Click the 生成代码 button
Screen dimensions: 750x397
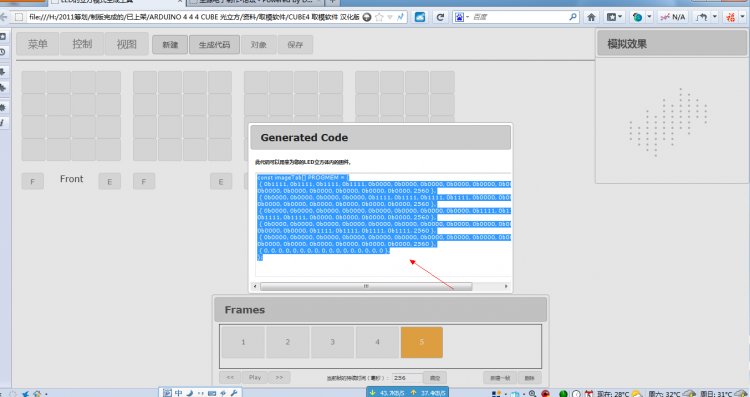coord(214,44)
